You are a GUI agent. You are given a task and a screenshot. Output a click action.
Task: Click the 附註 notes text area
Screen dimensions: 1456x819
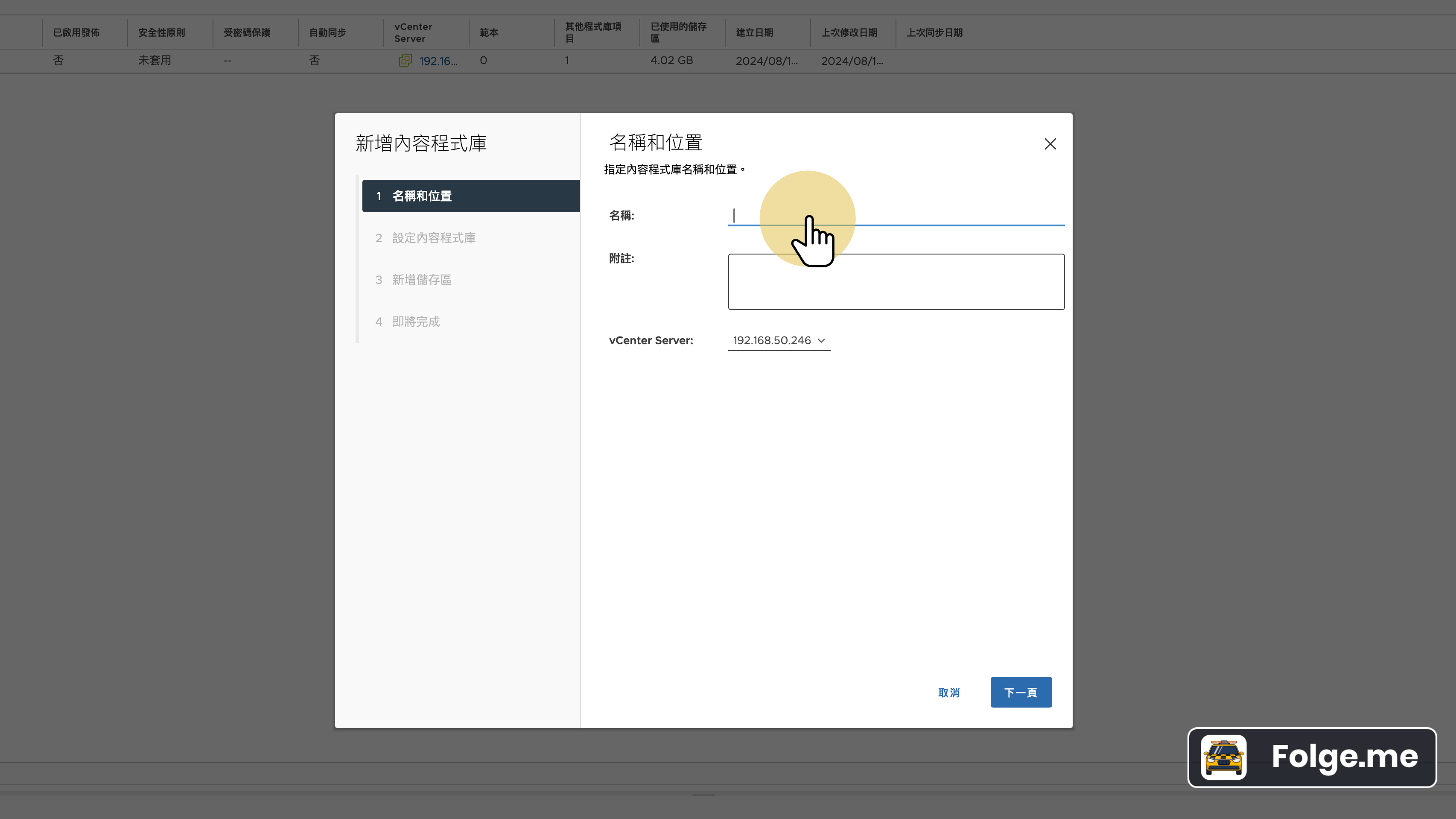coord(895,282)
